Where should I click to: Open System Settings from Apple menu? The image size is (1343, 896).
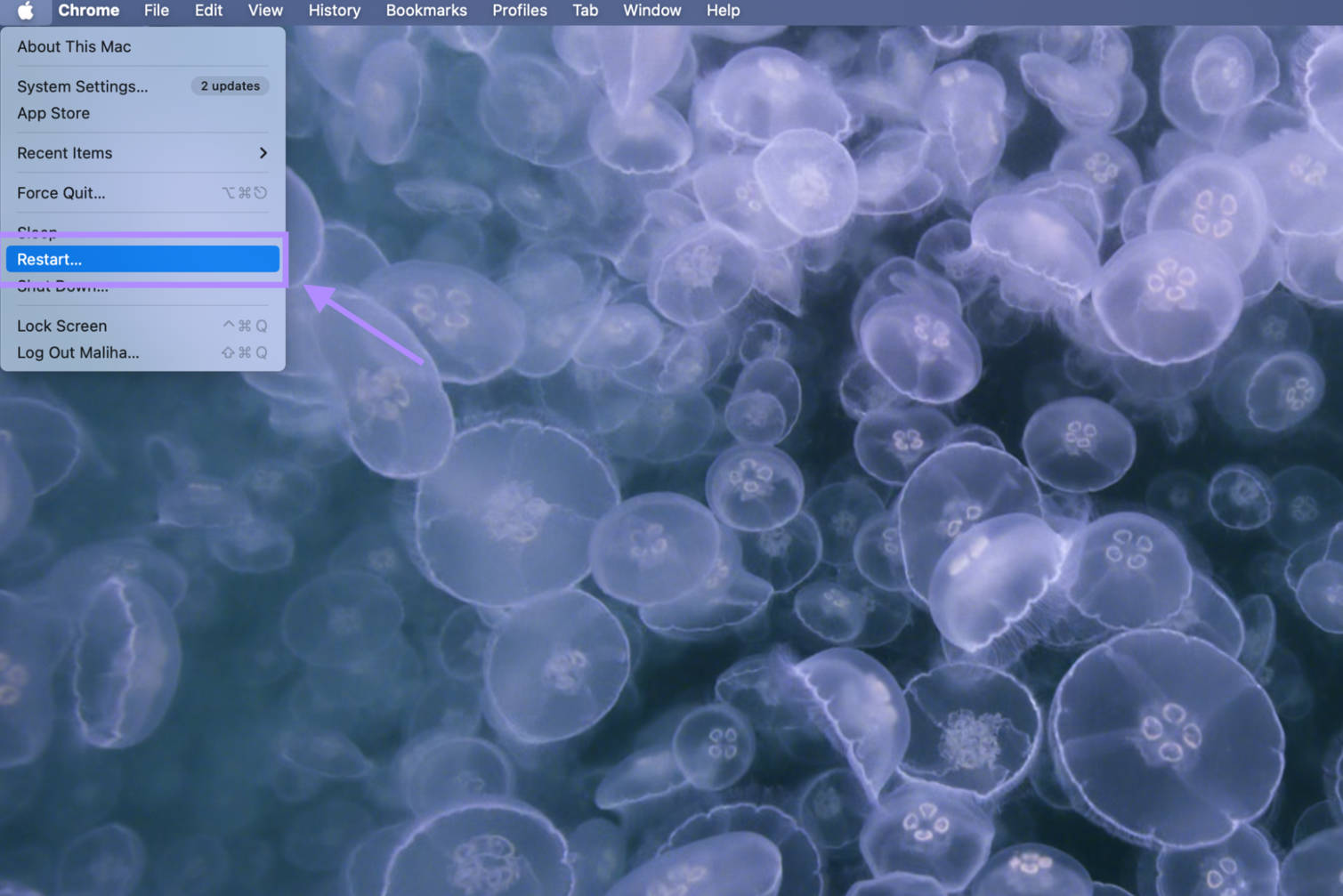click(x=142, y=86)
